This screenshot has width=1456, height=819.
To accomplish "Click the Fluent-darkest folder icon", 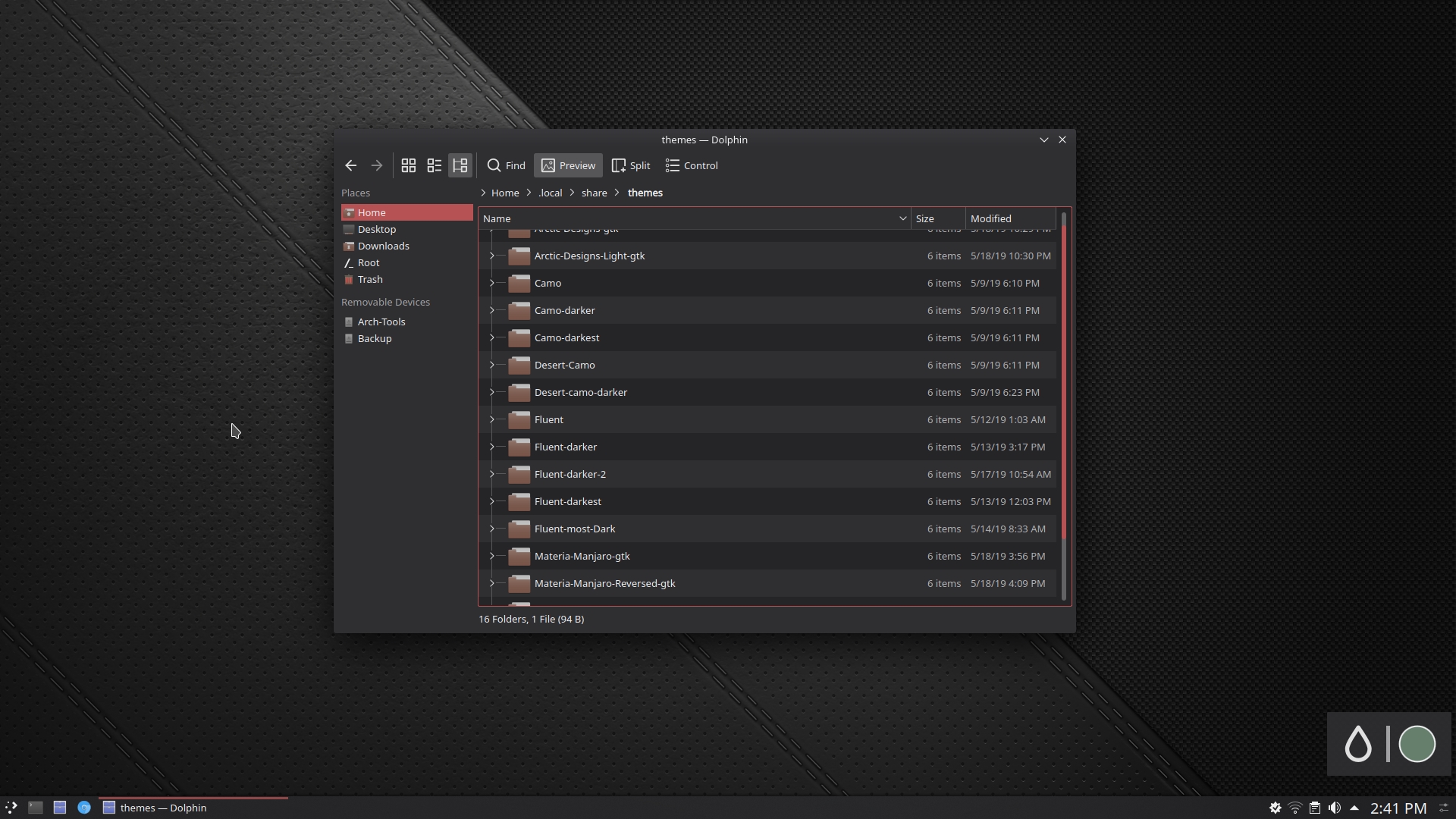I will click(x=519, y=501).
